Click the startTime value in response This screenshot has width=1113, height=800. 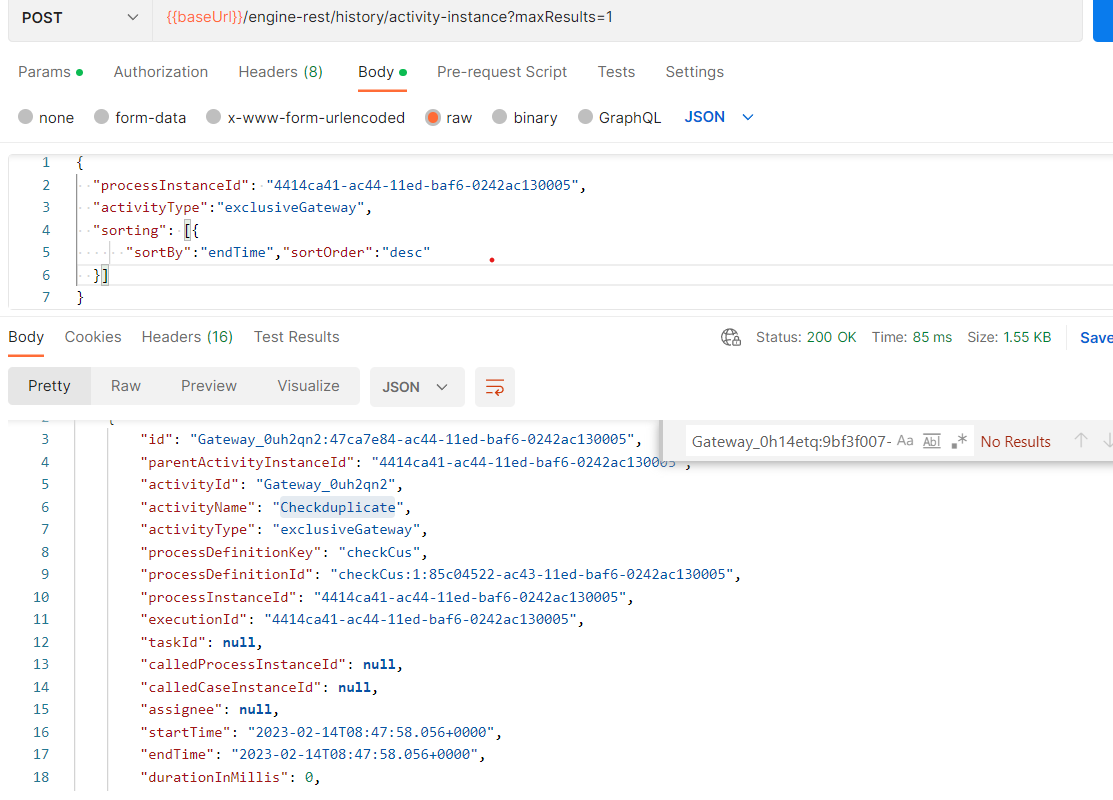(371, 732)
